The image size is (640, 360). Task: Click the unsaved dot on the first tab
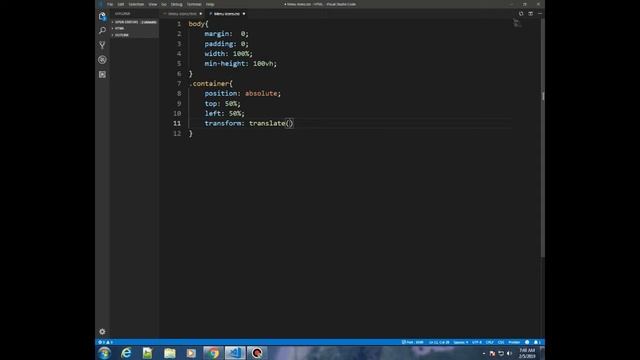[x=200, y=14]
